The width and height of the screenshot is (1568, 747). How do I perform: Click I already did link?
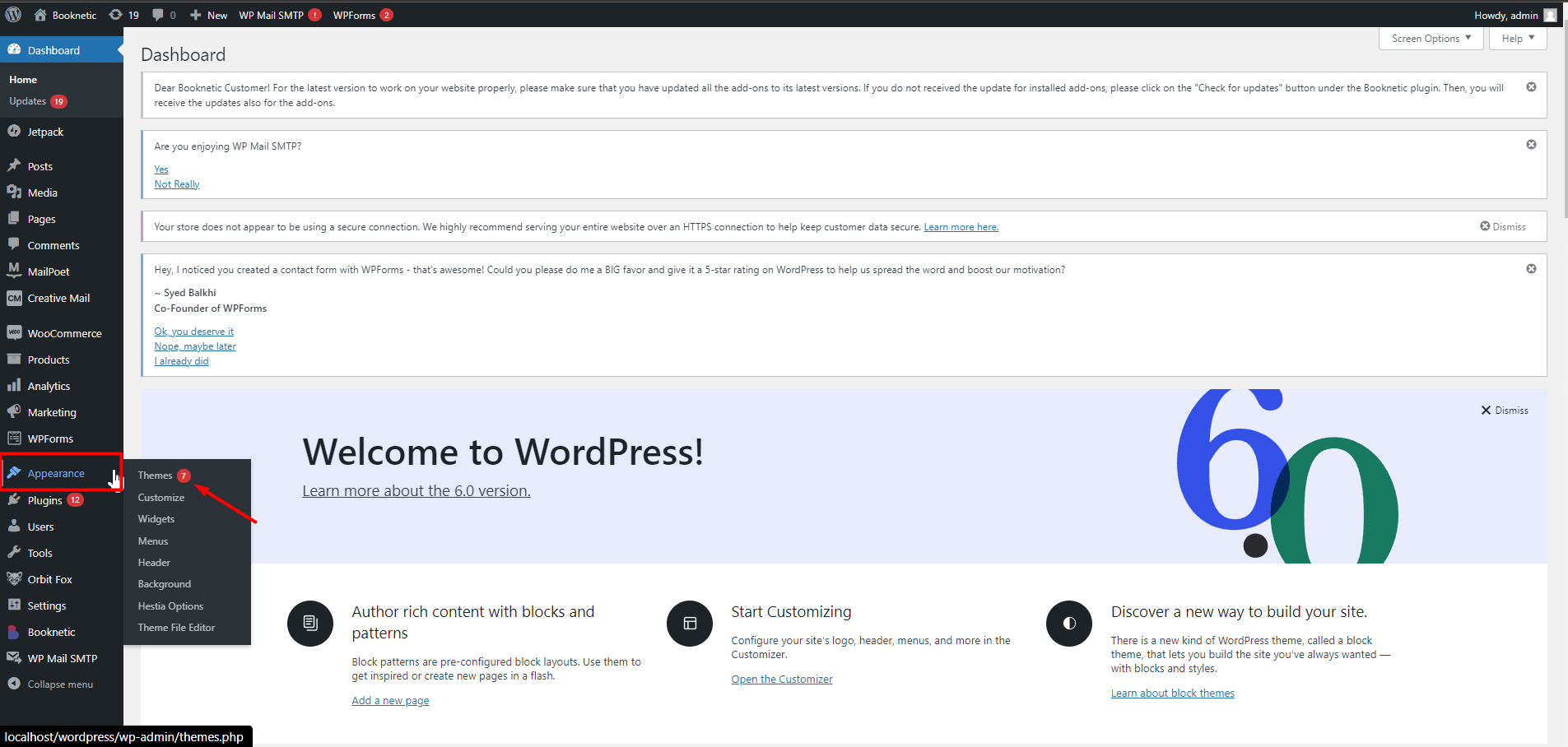(181, 361)
